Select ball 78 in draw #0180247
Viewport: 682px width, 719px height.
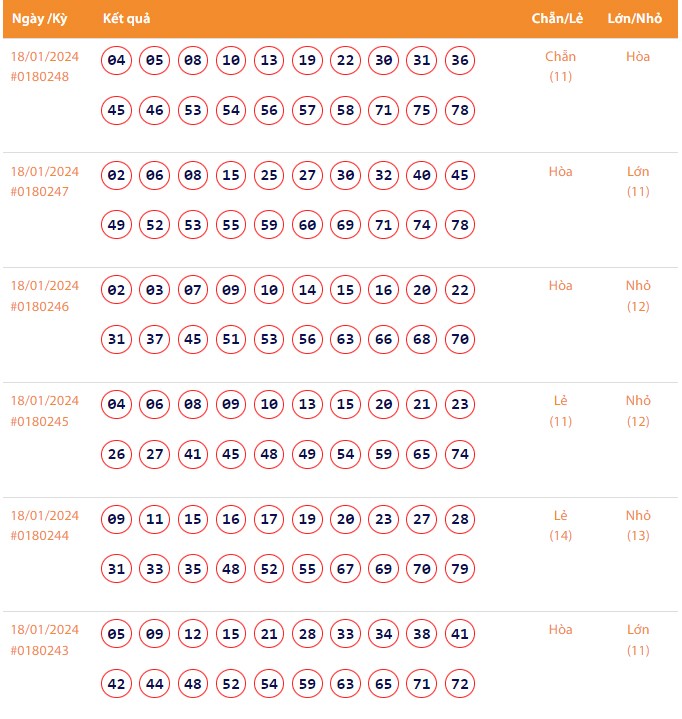coord(460,225)
